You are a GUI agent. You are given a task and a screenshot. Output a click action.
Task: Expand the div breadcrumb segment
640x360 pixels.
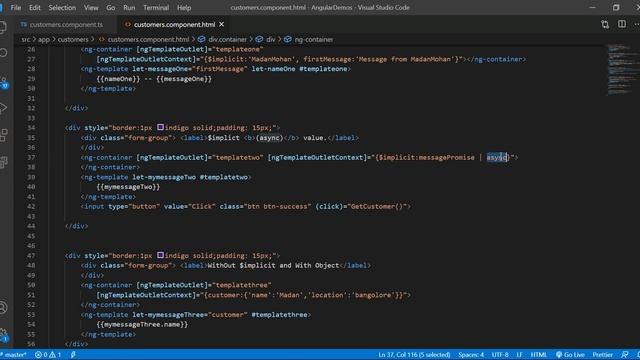pos(271,40)
